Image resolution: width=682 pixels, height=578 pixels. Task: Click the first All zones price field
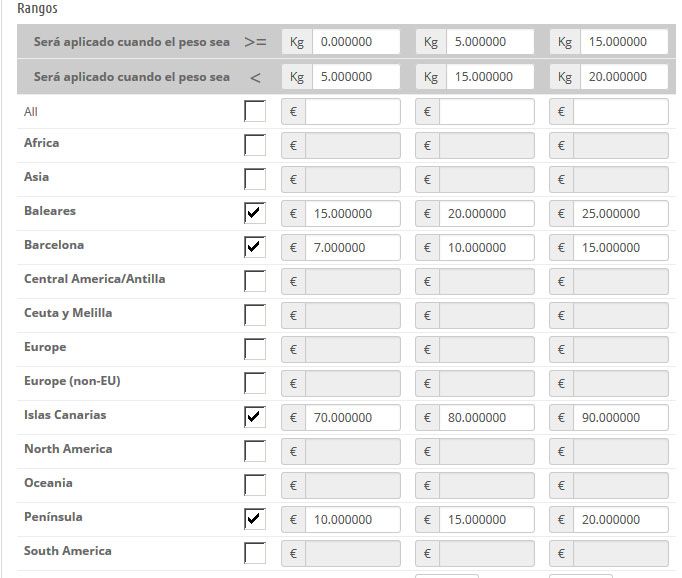tap(352, 112)
